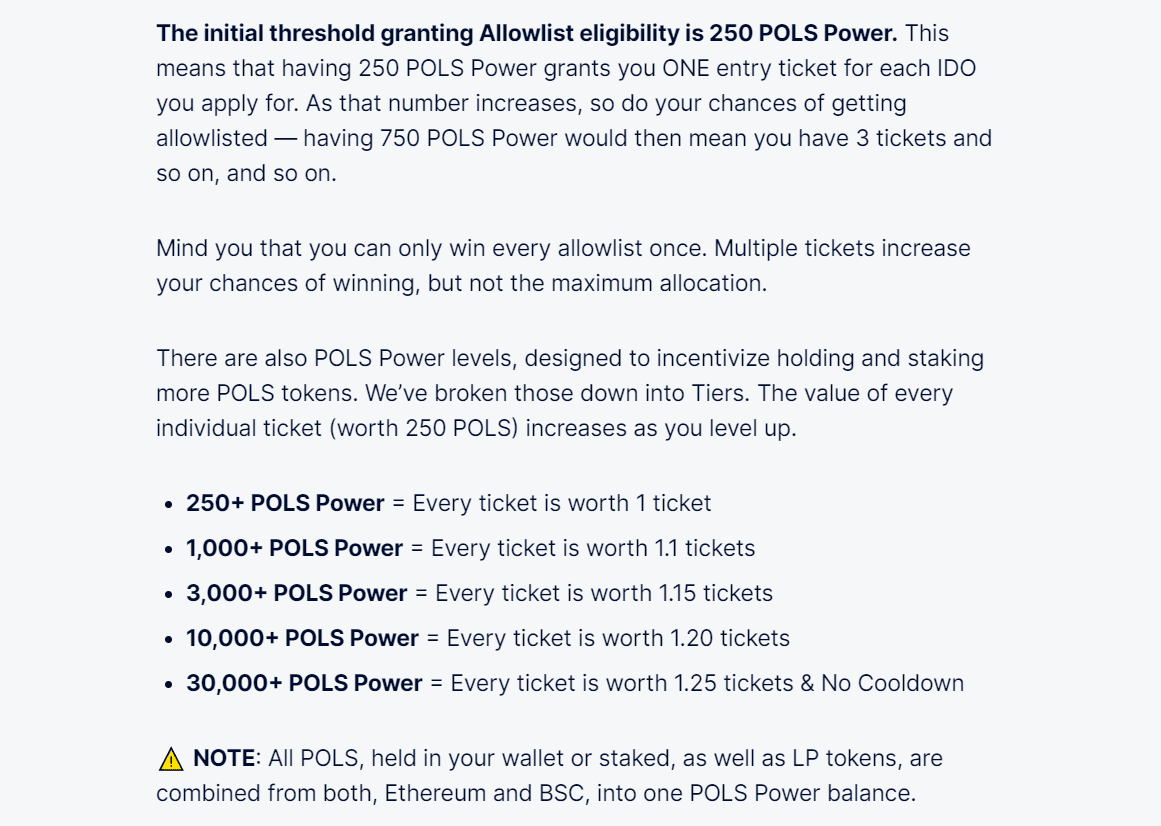
Task: Click the phrase 'No Cooldown'
Action: [892, 683]
